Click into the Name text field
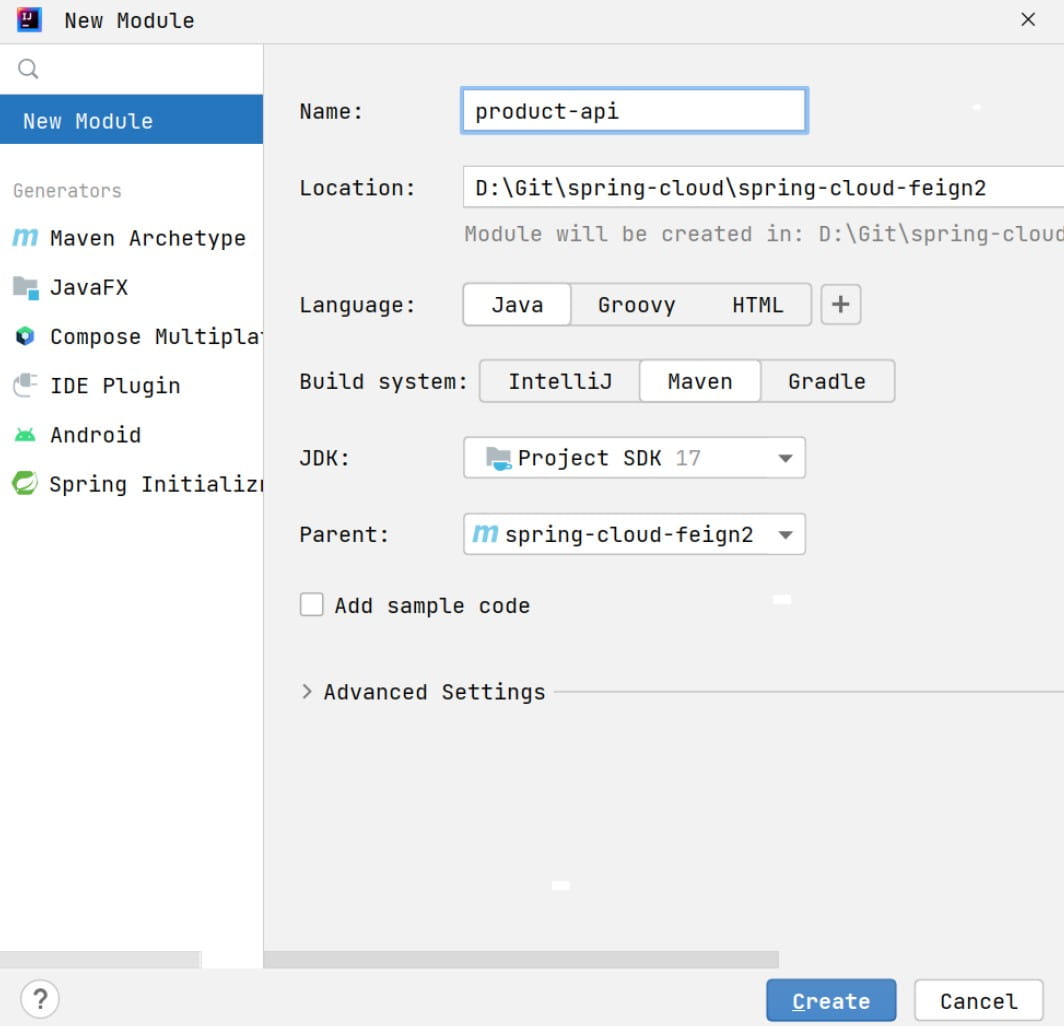 coord(634,111)
